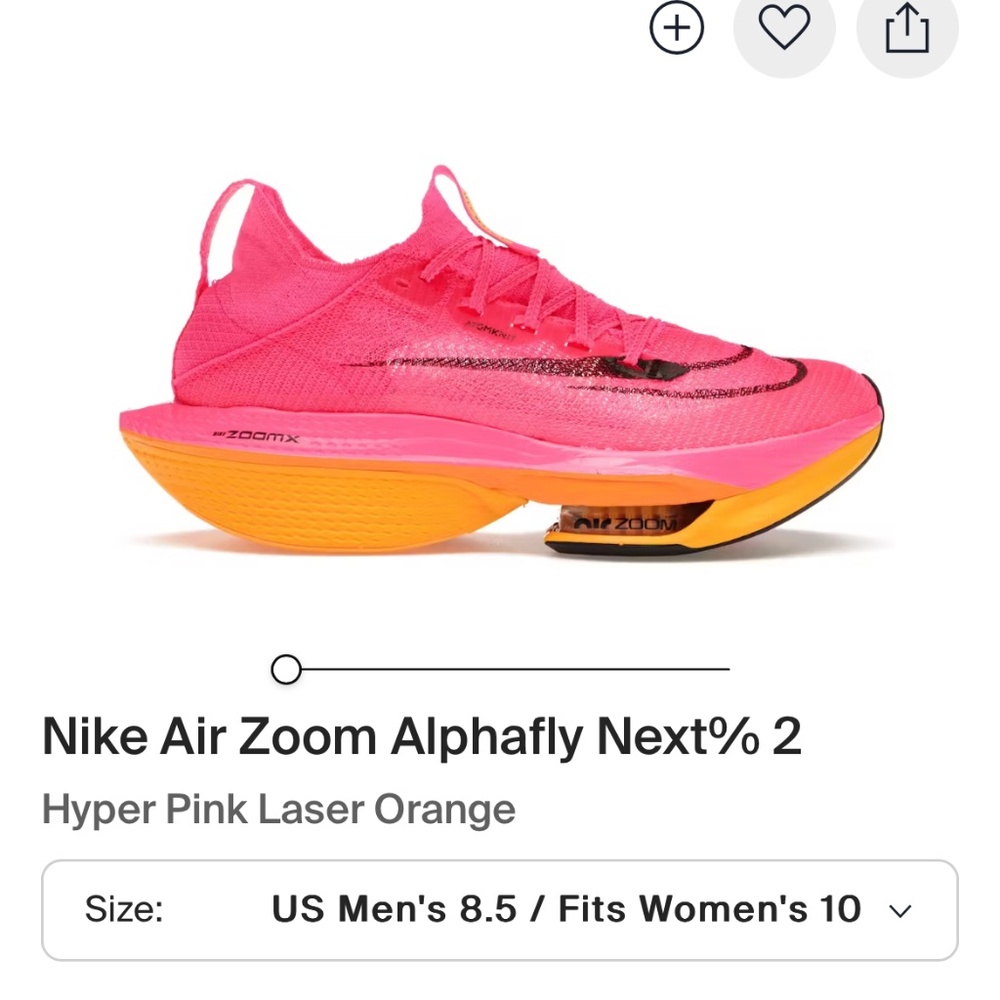The width and height of the screenshot is (1000, 1000).
Task: Click the size box below the colorway name
Action: [500, 908]
